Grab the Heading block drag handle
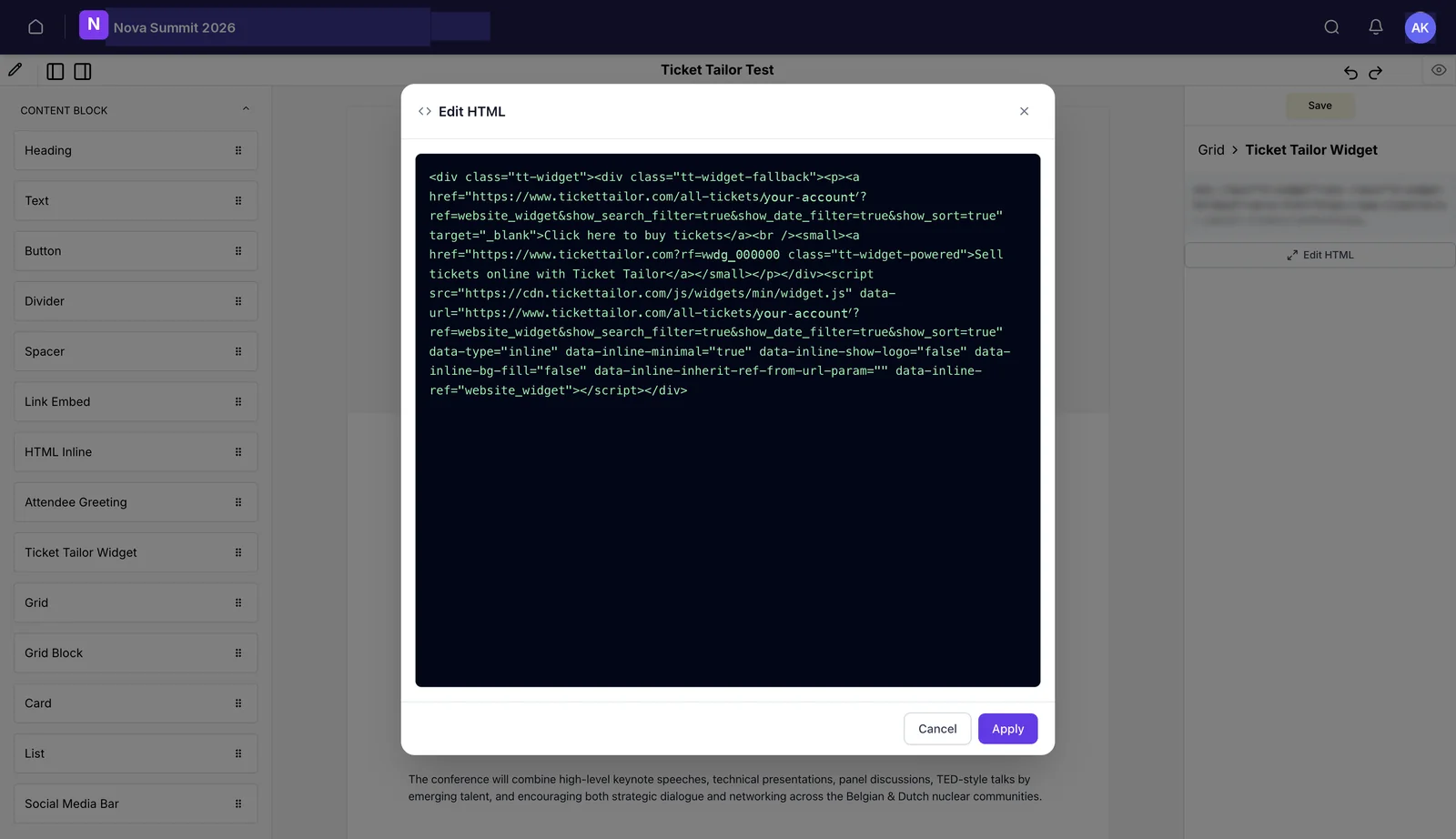The image size is (1456, 839). coord(238,151)
